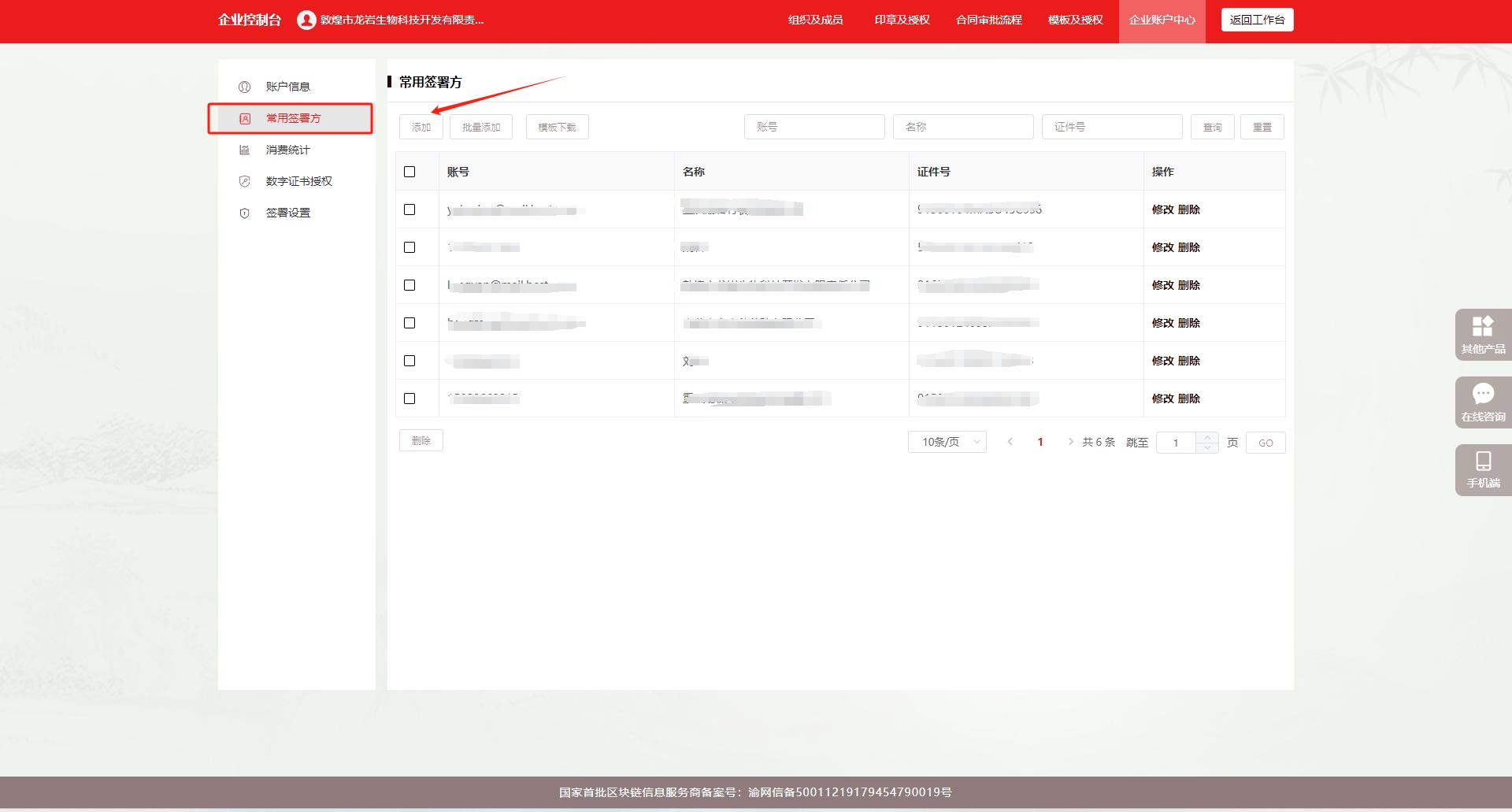Check the fourth table row checkbox
Viewport: 1512px width, 812px height.
pos(409,323)
